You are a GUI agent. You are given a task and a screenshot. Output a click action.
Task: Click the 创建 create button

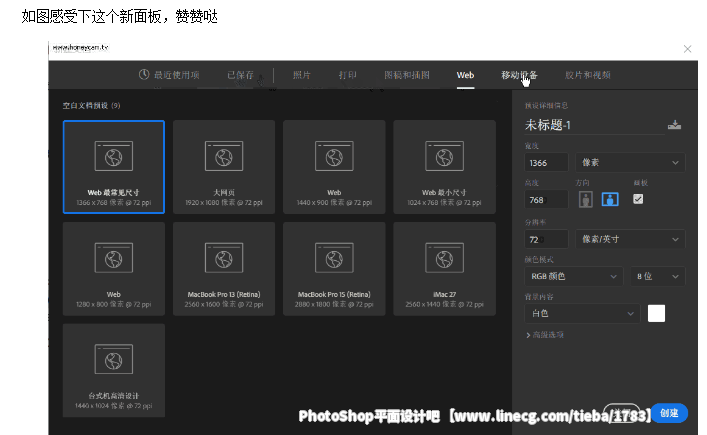670,413
